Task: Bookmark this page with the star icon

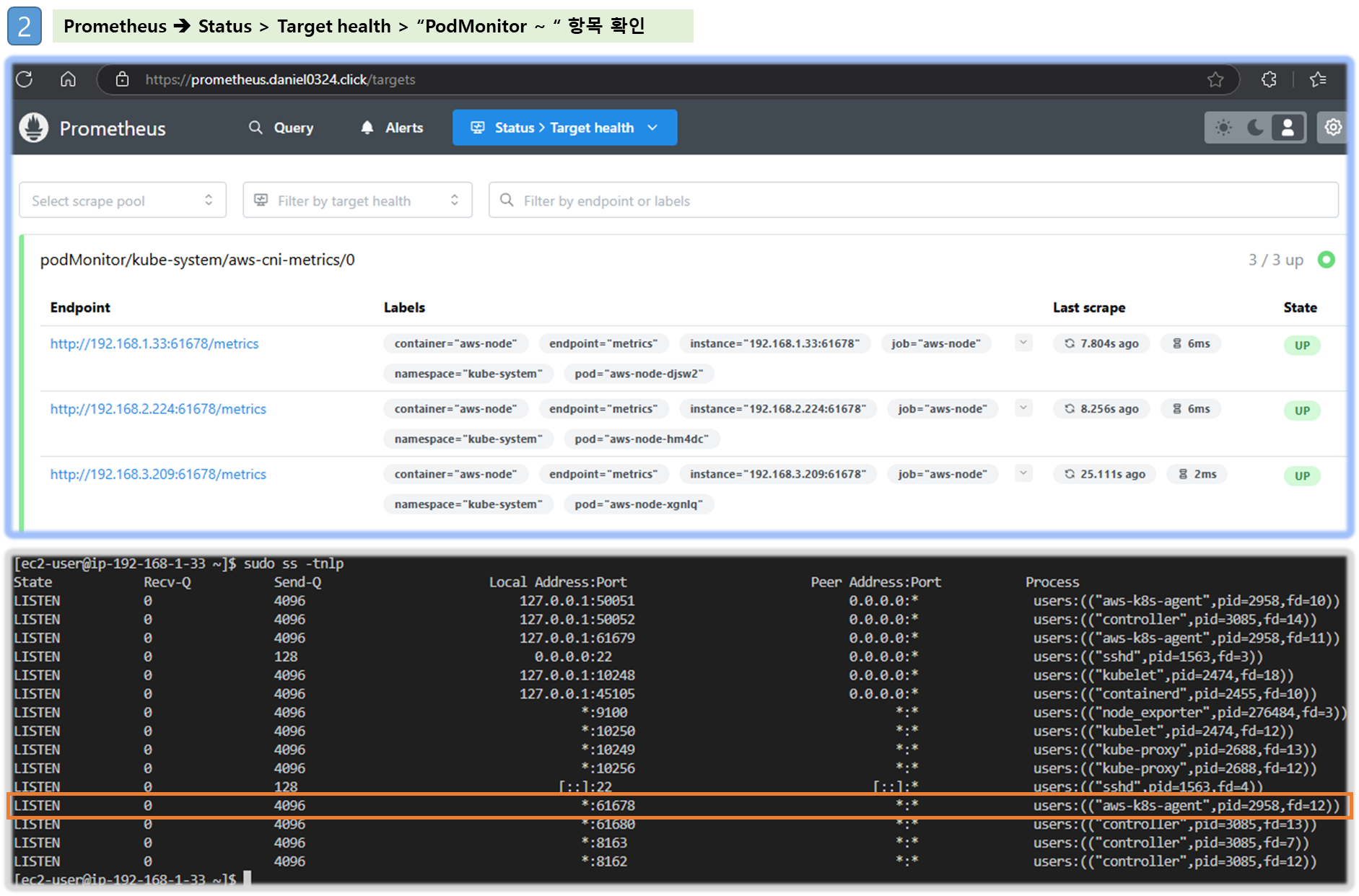Action: coord(1215,79)
